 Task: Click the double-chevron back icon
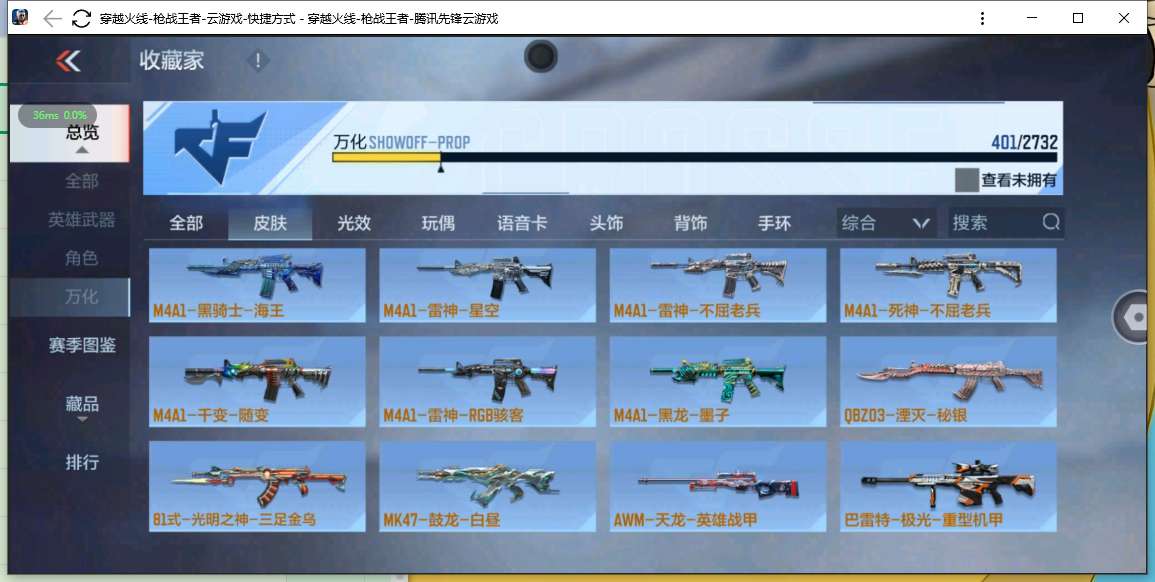[69, 61]
